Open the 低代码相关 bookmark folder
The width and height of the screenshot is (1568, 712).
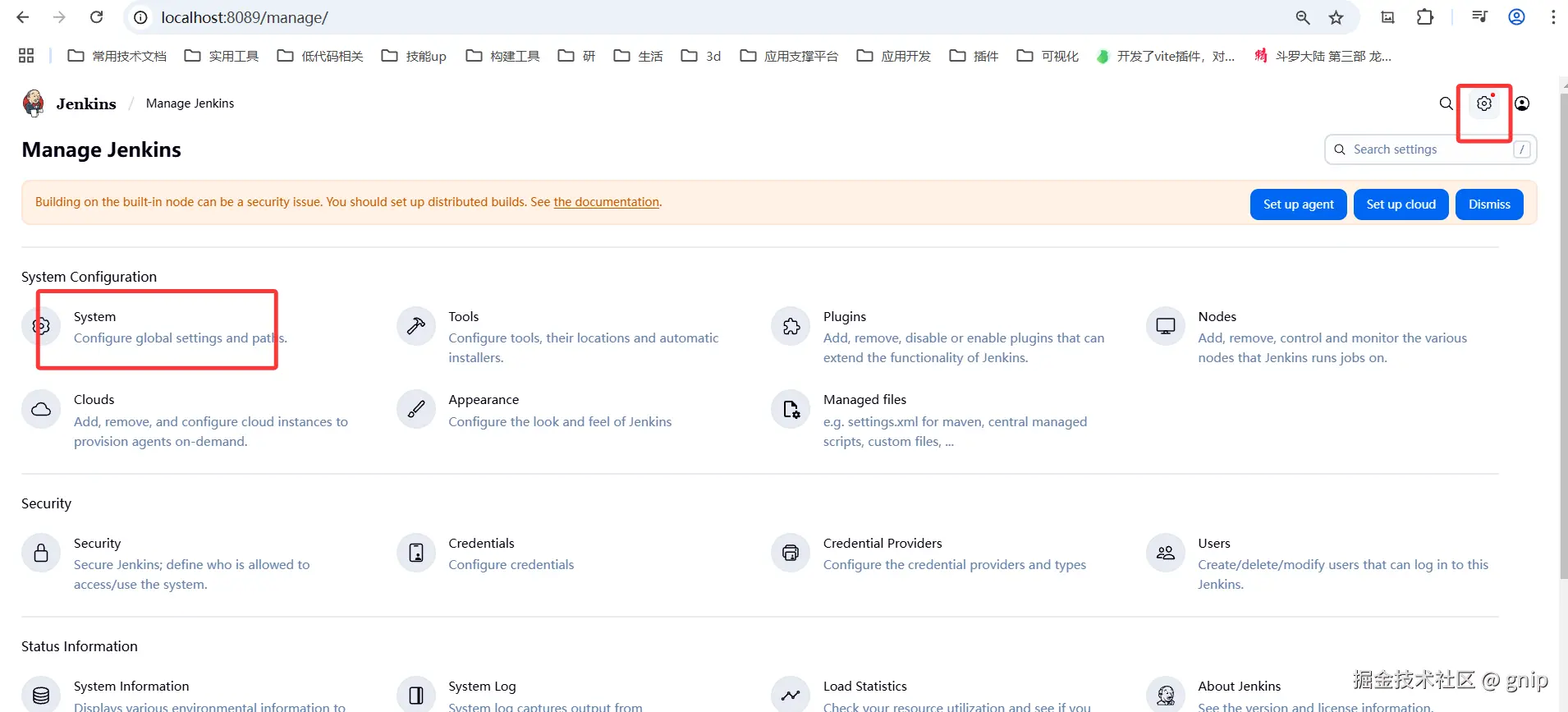tap(320, 56)
